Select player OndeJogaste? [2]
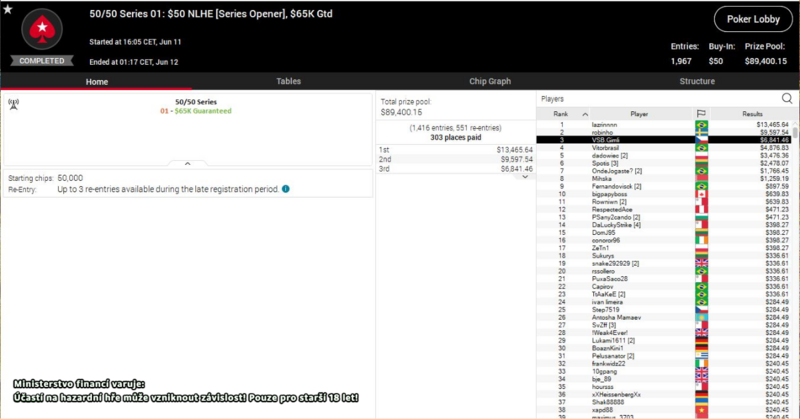 [x=617, y=171]
